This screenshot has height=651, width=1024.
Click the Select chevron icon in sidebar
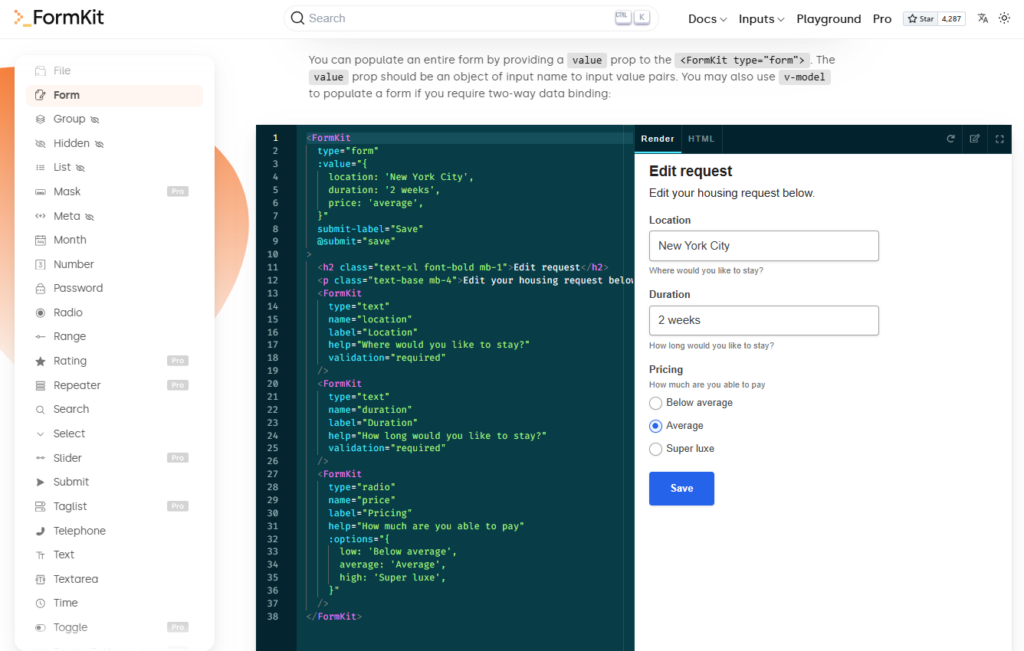coord(40,434)
